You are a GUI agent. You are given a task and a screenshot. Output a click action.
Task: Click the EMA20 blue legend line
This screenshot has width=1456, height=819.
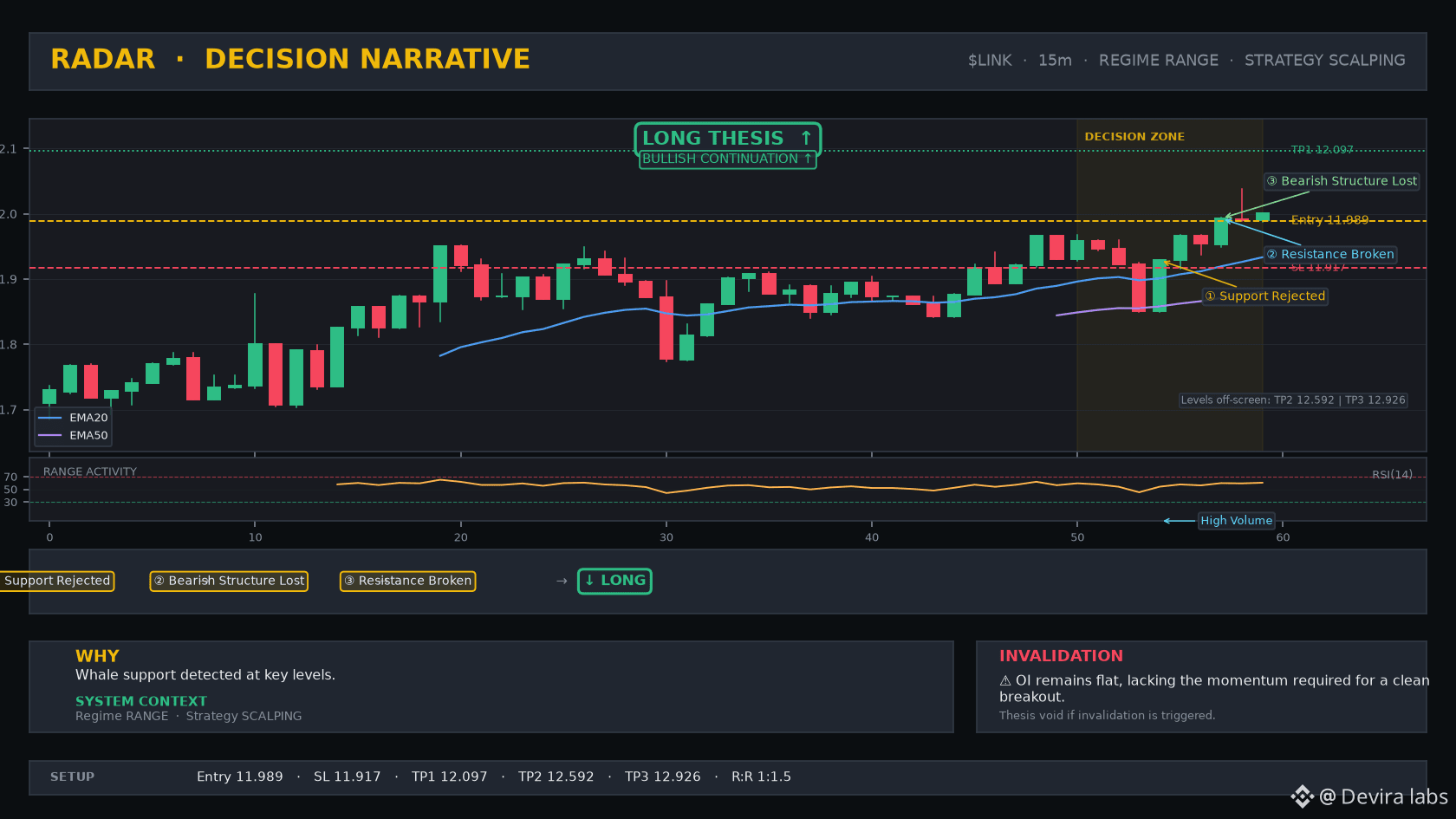tap(50, 418)
